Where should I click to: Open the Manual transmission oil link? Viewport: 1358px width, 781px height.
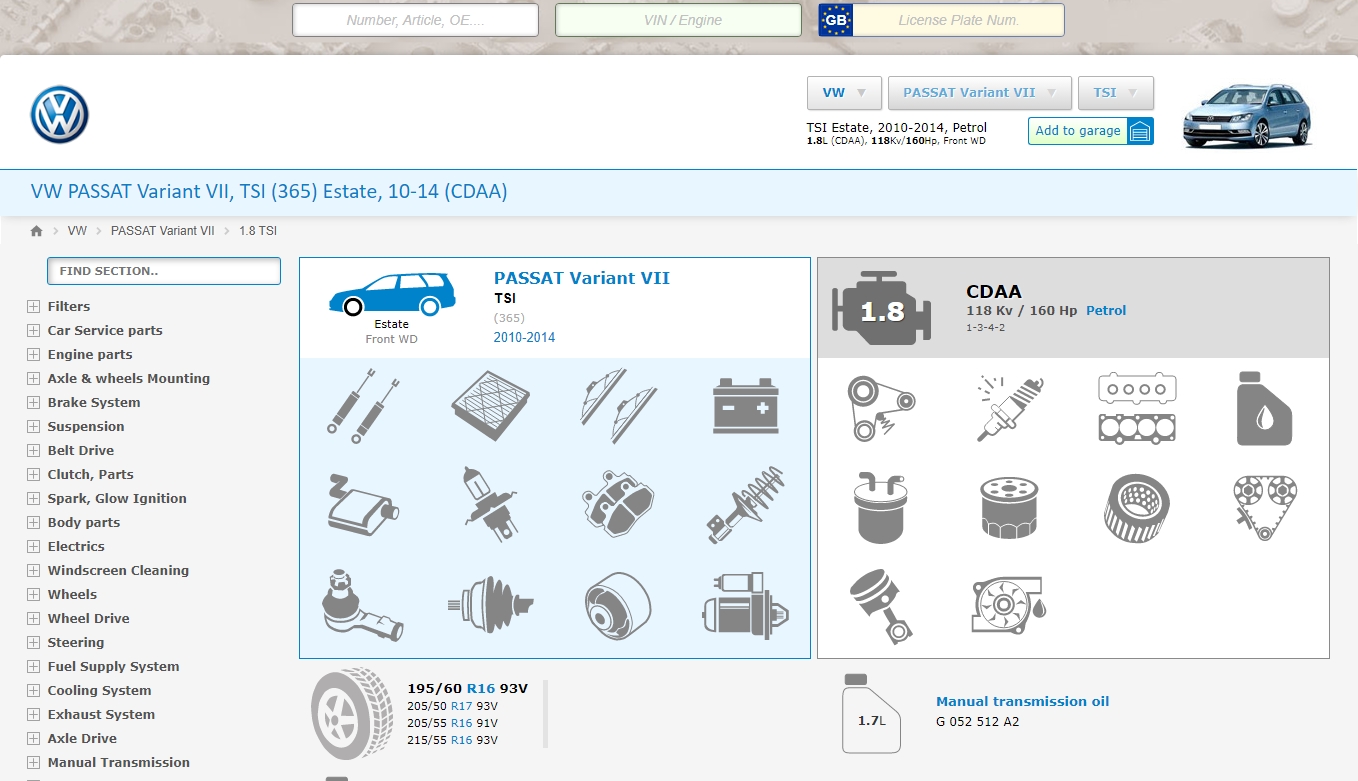coord(1022,702)
